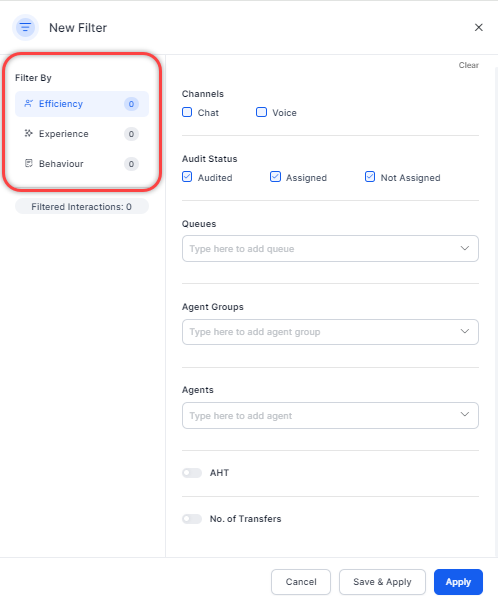
Task: Turn on No. of Transfers toggle
Action: pyautogui.click(x=192, y=519)
